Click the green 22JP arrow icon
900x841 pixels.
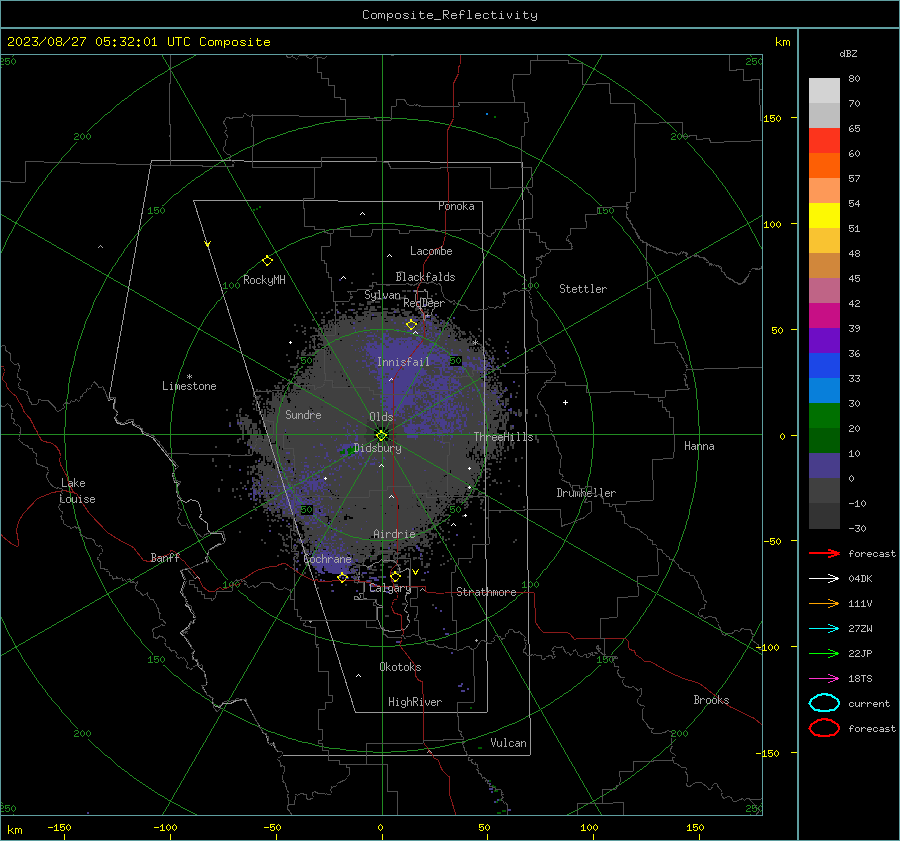pyautogui.click(x=824, y=653)
